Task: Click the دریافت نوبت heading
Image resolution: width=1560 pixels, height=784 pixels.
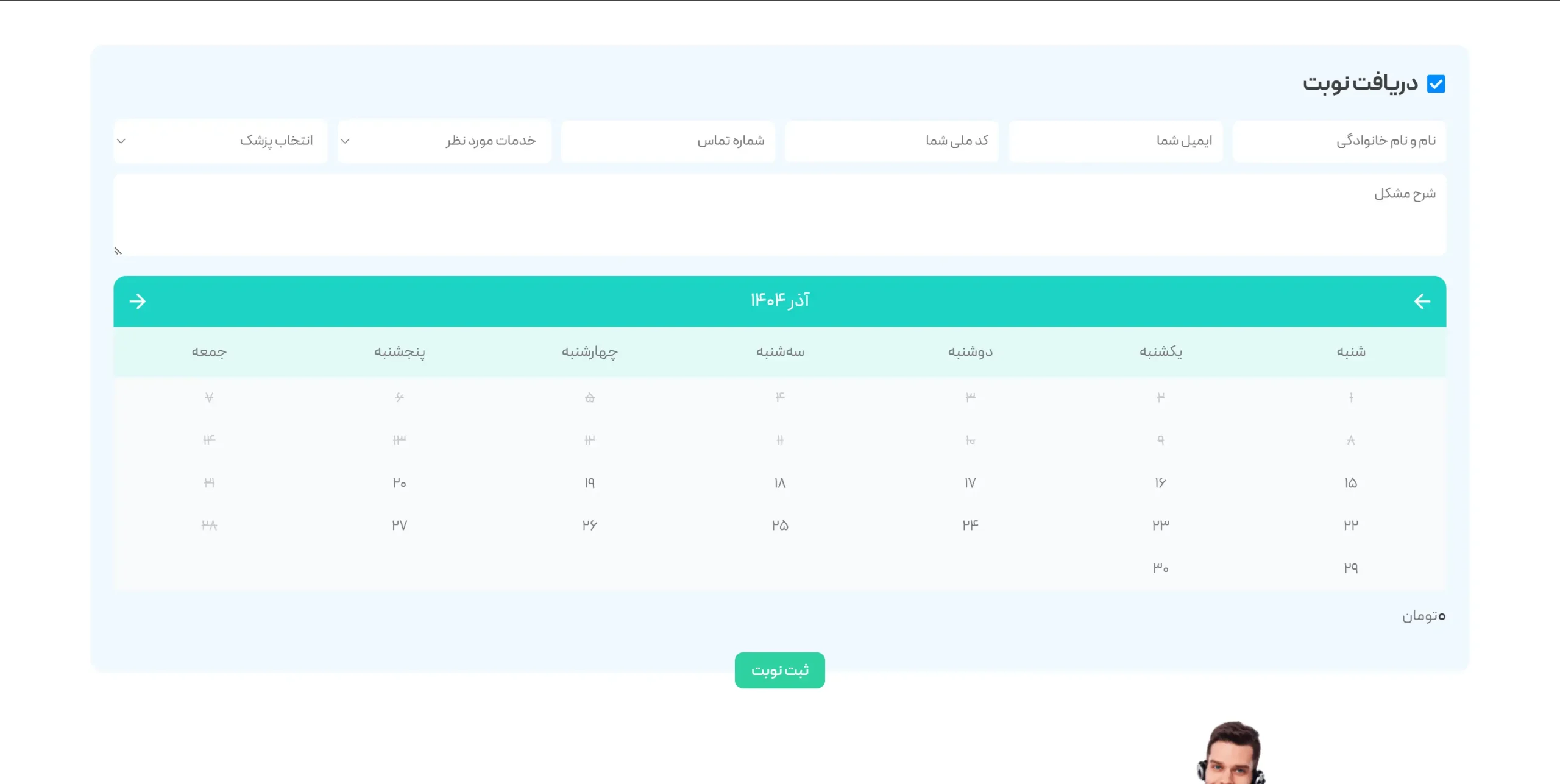Action: coord(1360,83)
